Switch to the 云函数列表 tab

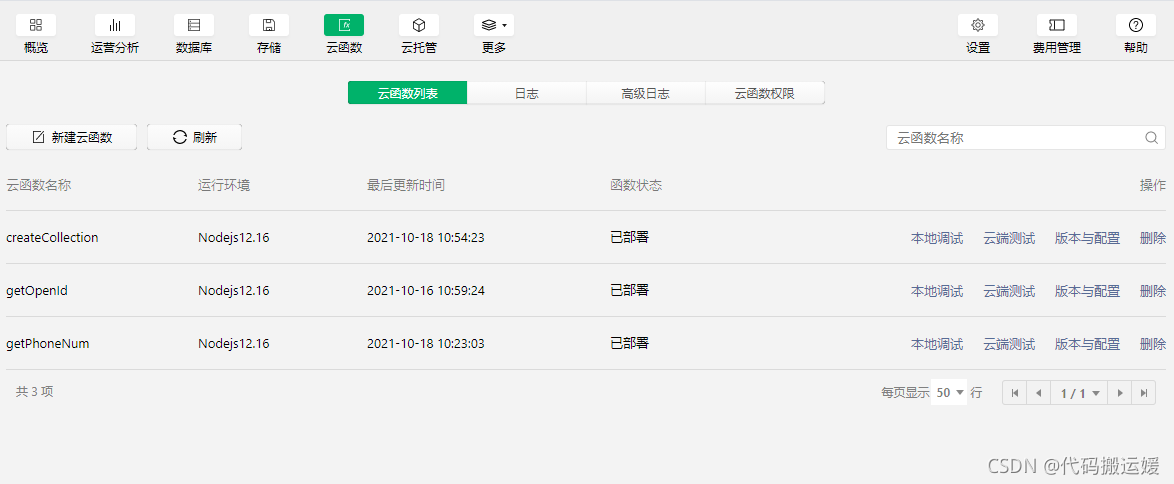[407, 94]
